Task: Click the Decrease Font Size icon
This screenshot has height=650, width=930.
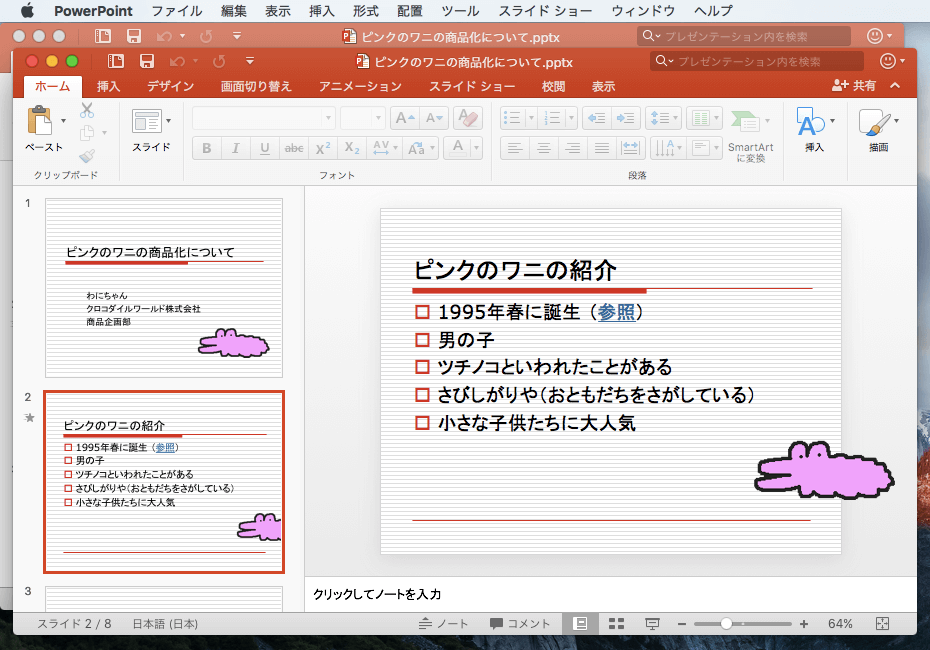Action: click(434, 118)
